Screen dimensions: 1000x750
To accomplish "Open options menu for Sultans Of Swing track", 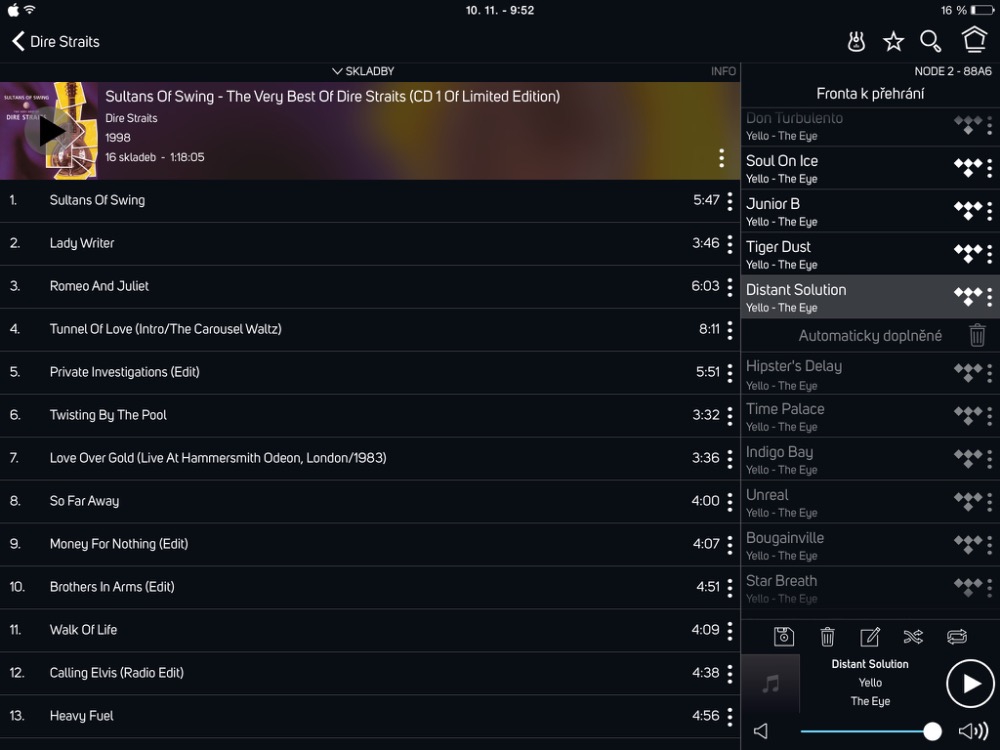I will pos(730,201).
